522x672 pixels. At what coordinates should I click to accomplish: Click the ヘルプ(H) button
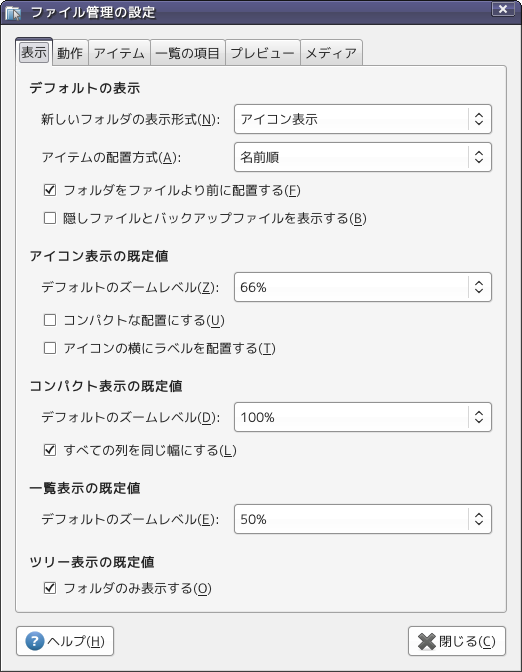coord(65,641)
